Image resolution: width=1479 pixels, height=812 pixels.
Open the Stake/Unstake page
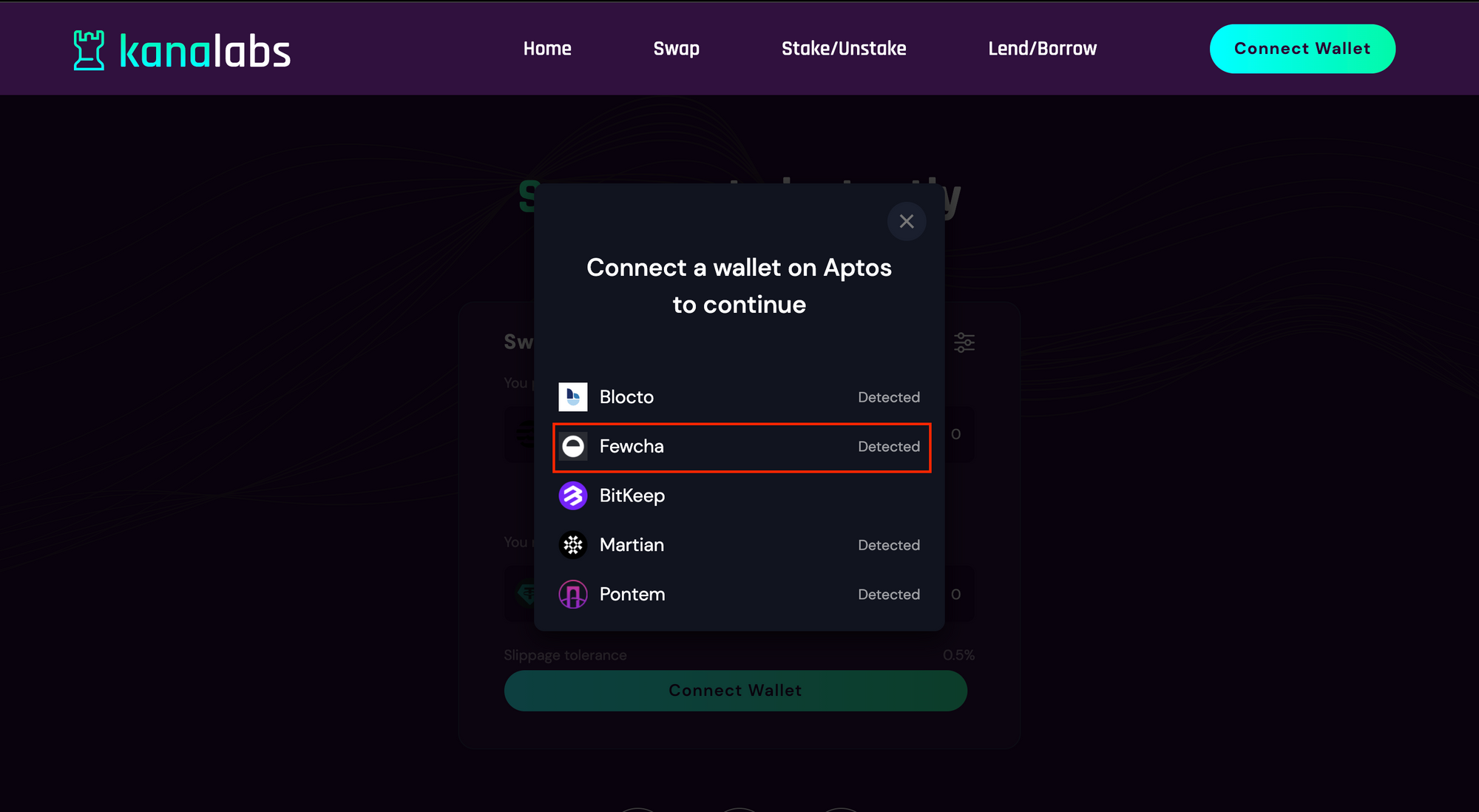coord(844,49)
